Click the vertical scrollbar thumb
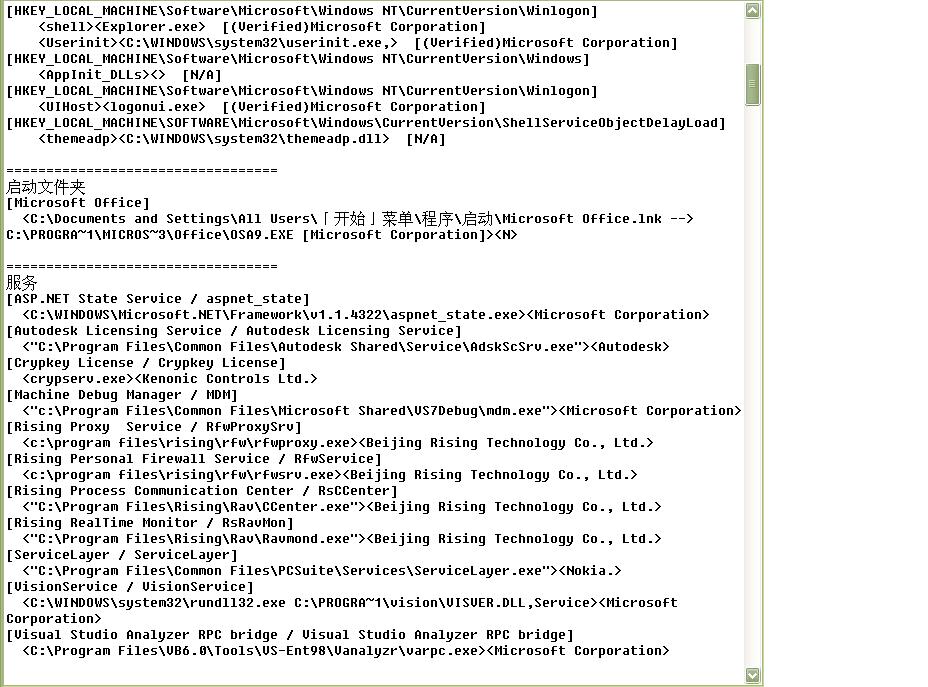Screen dimensions: 928x687 tap(752, 85)
